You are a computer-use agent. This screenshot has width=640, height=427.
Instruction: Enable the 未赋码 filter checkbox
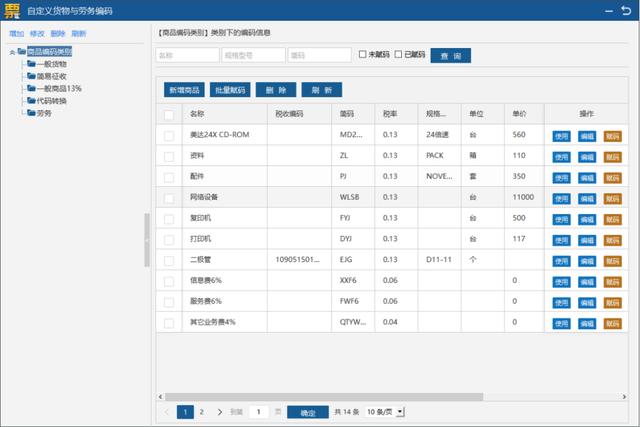click(362, 55)
